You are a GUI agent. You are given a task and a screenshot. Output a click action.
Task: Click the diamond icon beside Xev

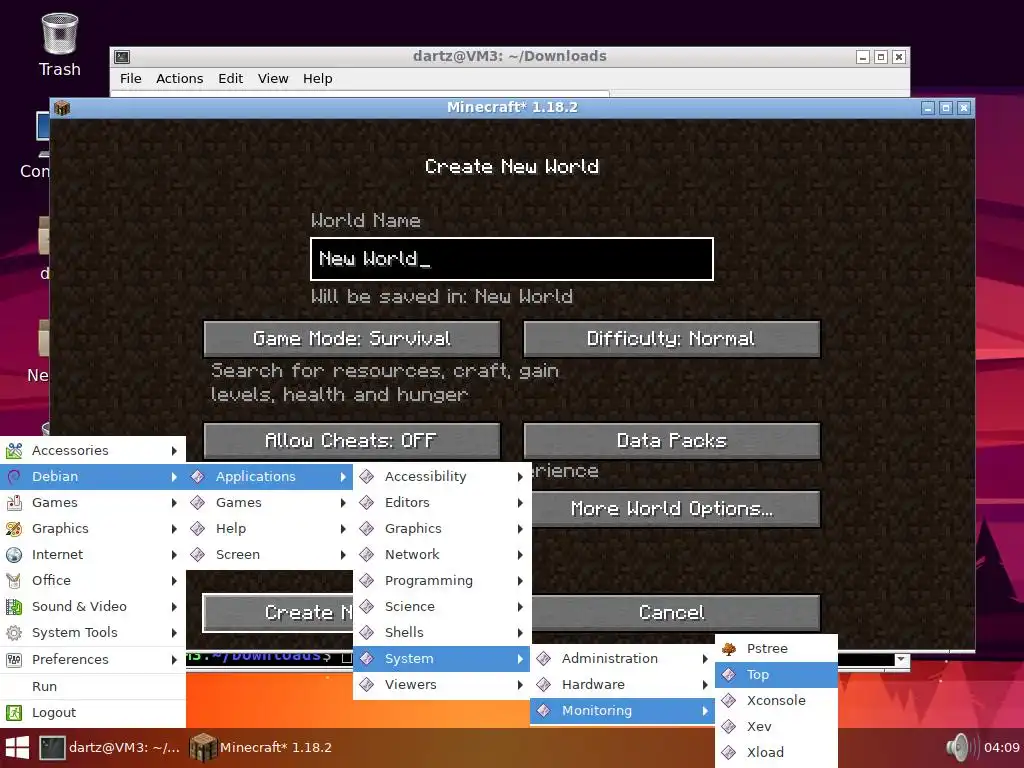pyautogui.click(x=729, y=726)
